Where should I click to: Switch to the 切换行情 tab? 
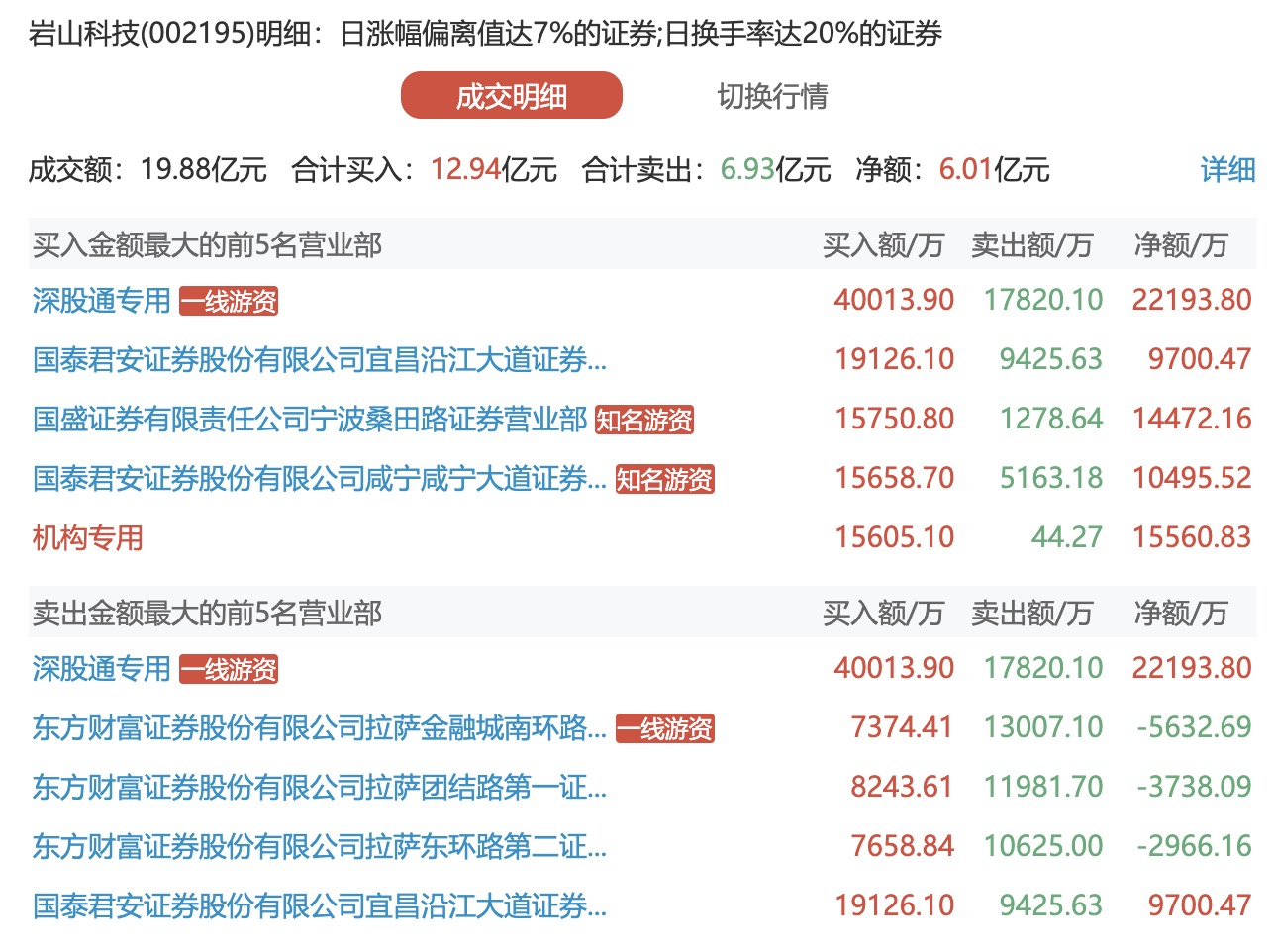[772, 96]
